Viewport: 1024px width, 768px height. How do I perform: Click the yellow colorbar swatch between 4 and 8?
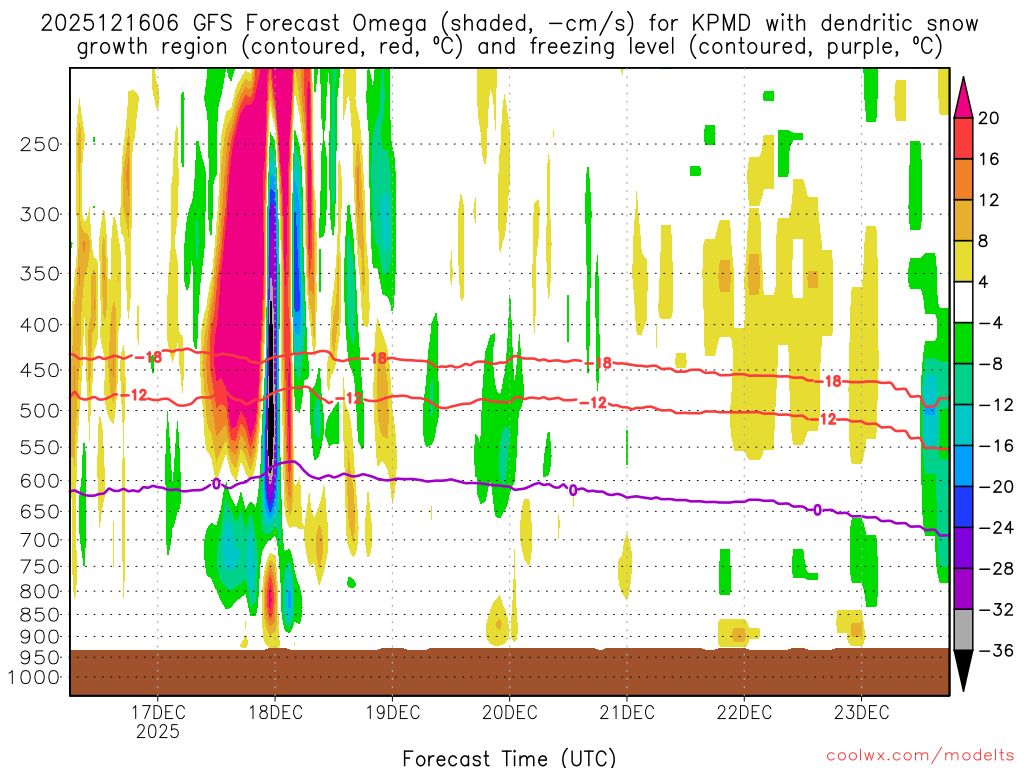(x=963, y=261)
